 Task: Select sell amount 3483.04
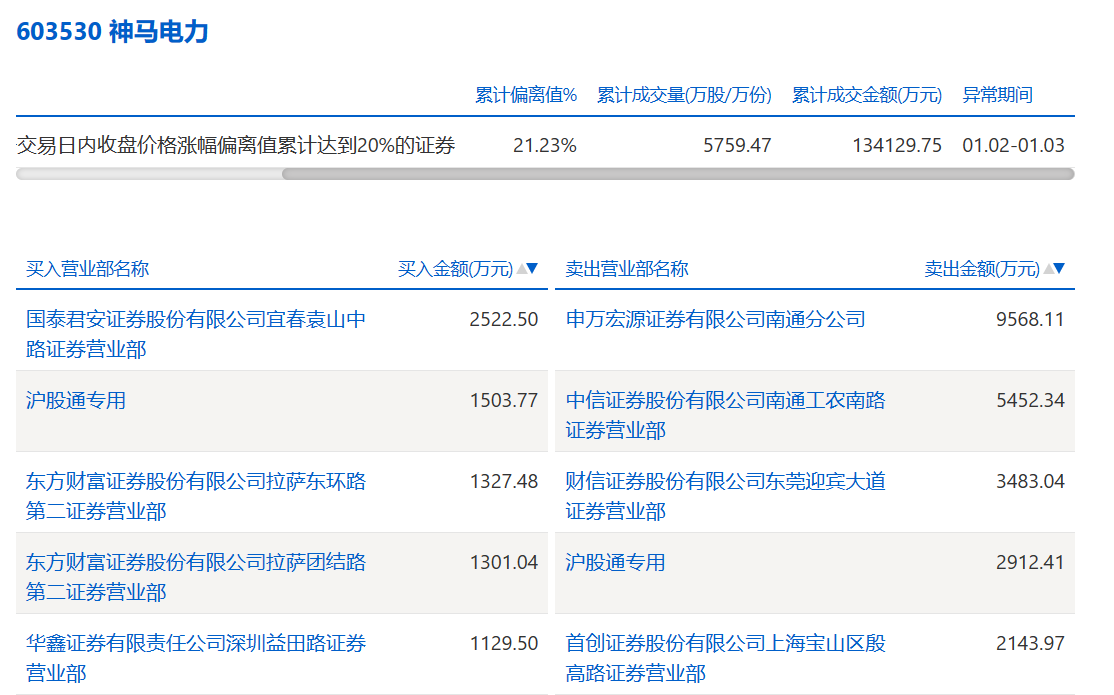click(x=1030, y=481)
